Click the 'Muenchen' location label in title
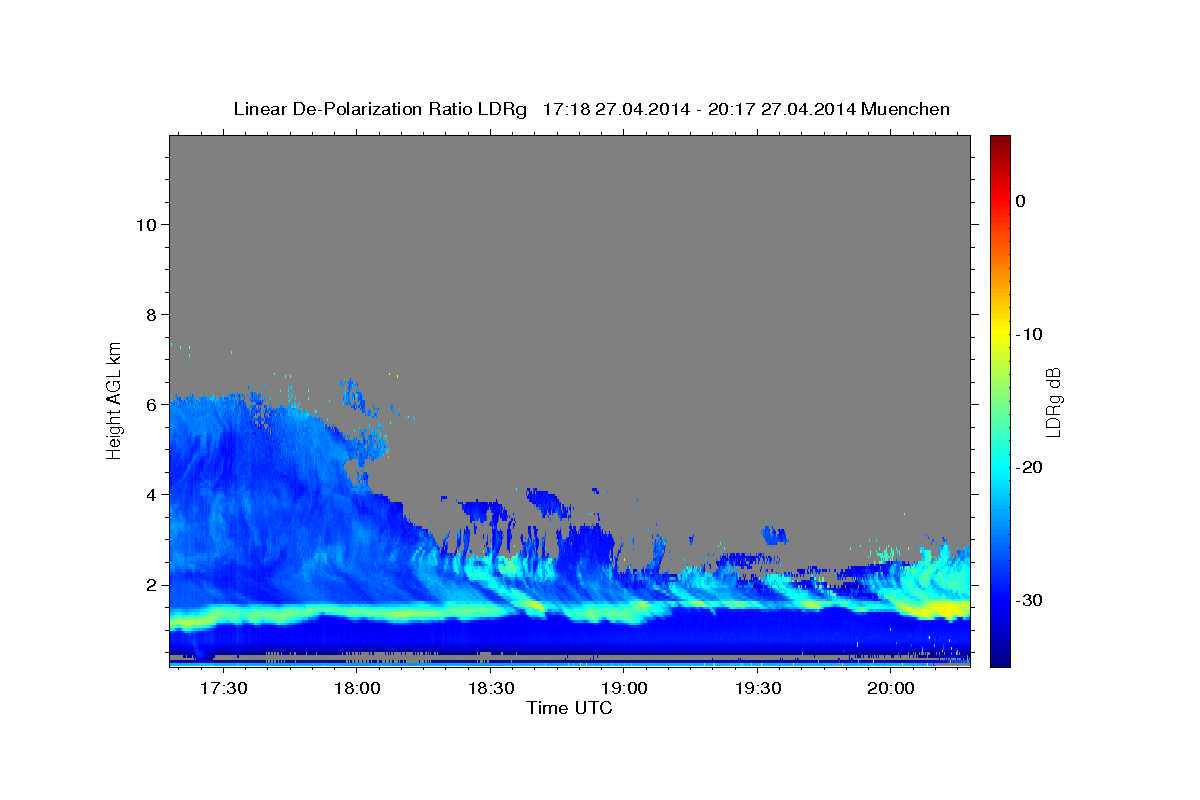This screenshot has height=800, width=1200. 907,109
